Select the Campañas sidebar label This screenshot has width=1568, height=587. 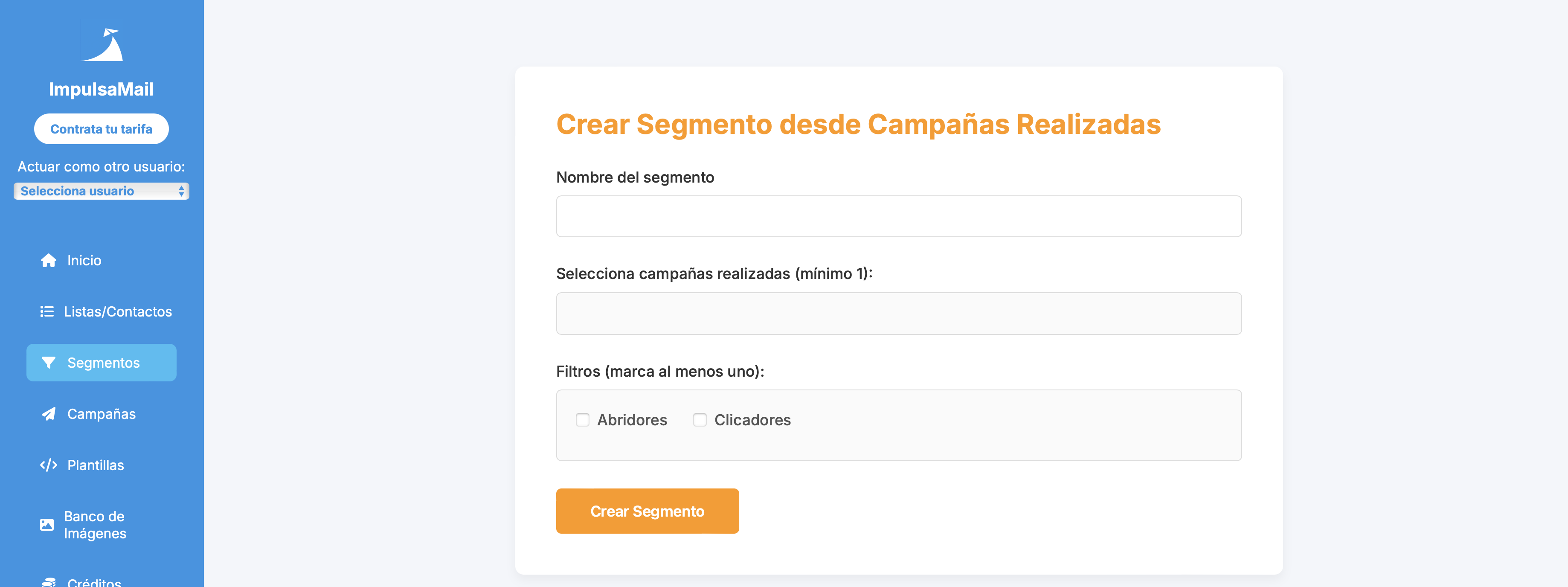pyautogui.click(x=102, y=414)
